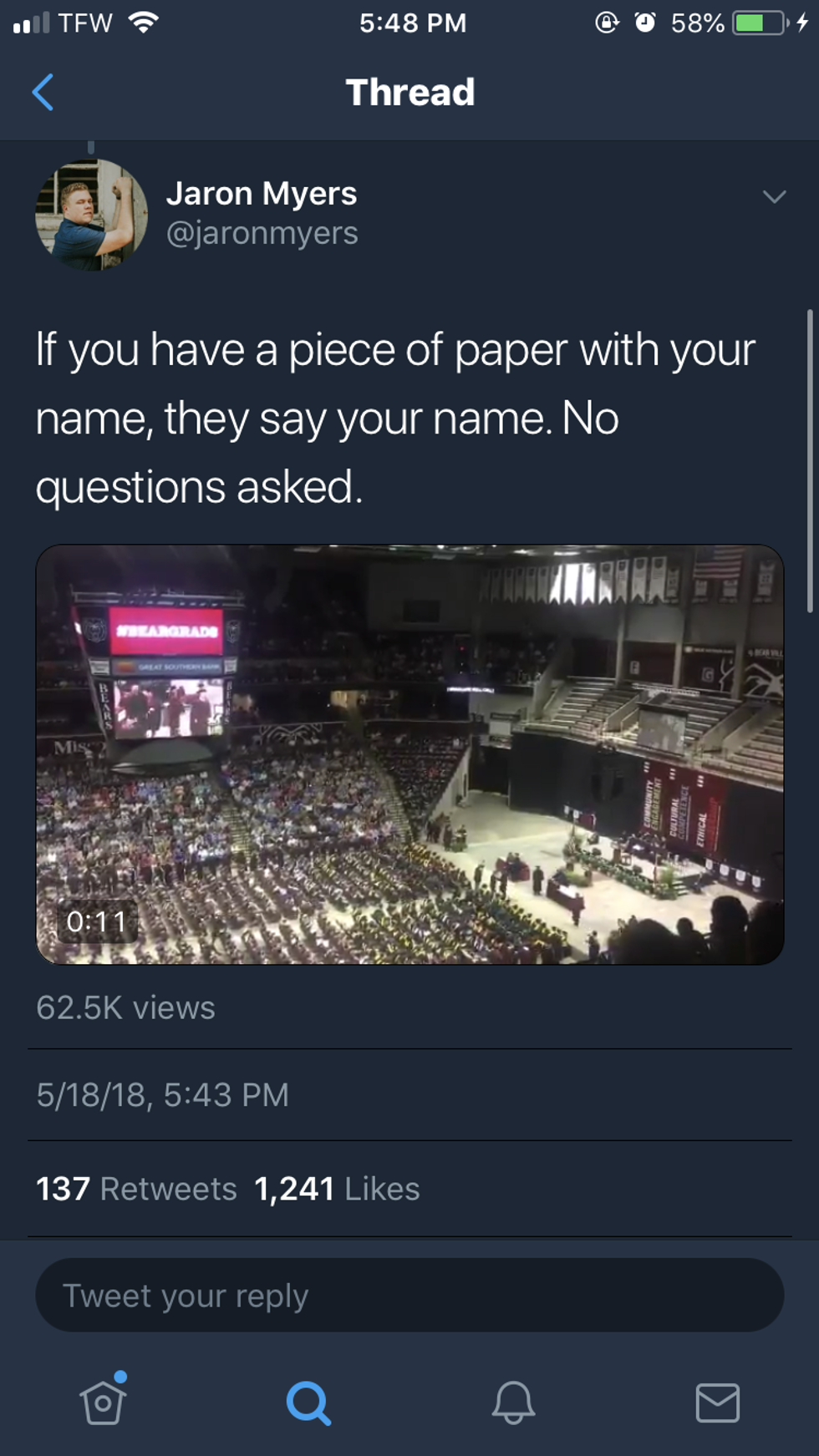Image resolution: width=819 pixels, height=1456 pixels.
Task: Open the Notifications bell tab
Action: (x=513, y=1403)
